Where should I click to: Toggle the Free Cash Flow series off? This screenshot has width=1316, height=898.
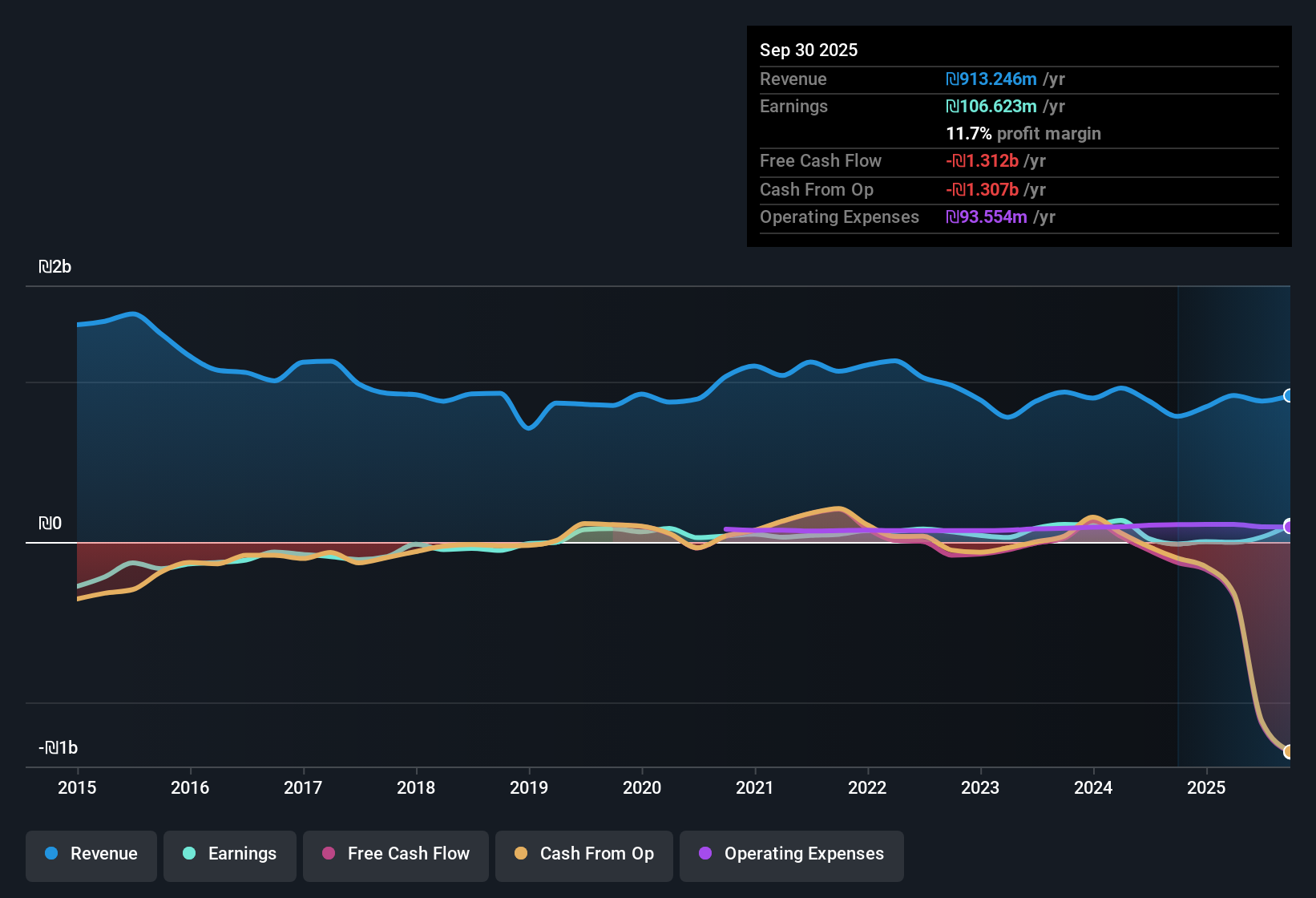click(x=395, y=854)
